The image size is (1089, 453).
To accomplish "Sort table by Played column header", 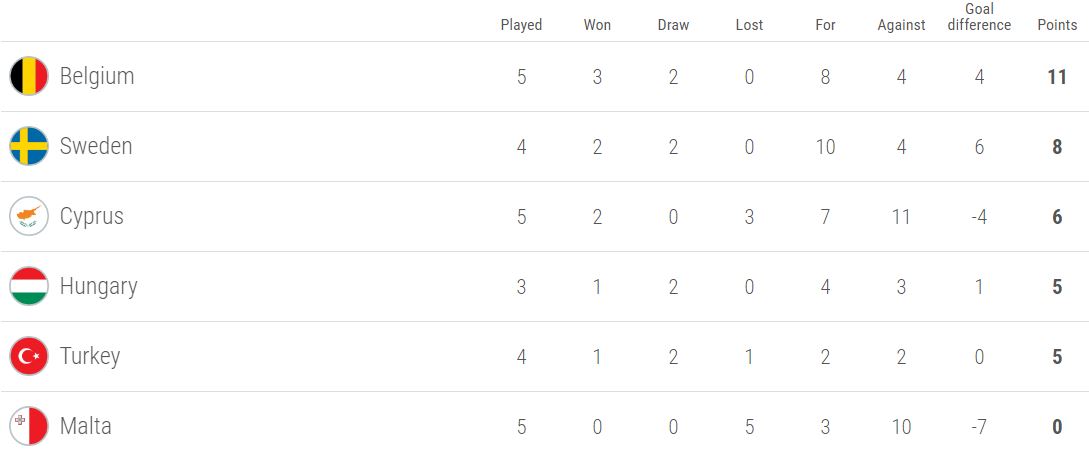I will [521, 25].
